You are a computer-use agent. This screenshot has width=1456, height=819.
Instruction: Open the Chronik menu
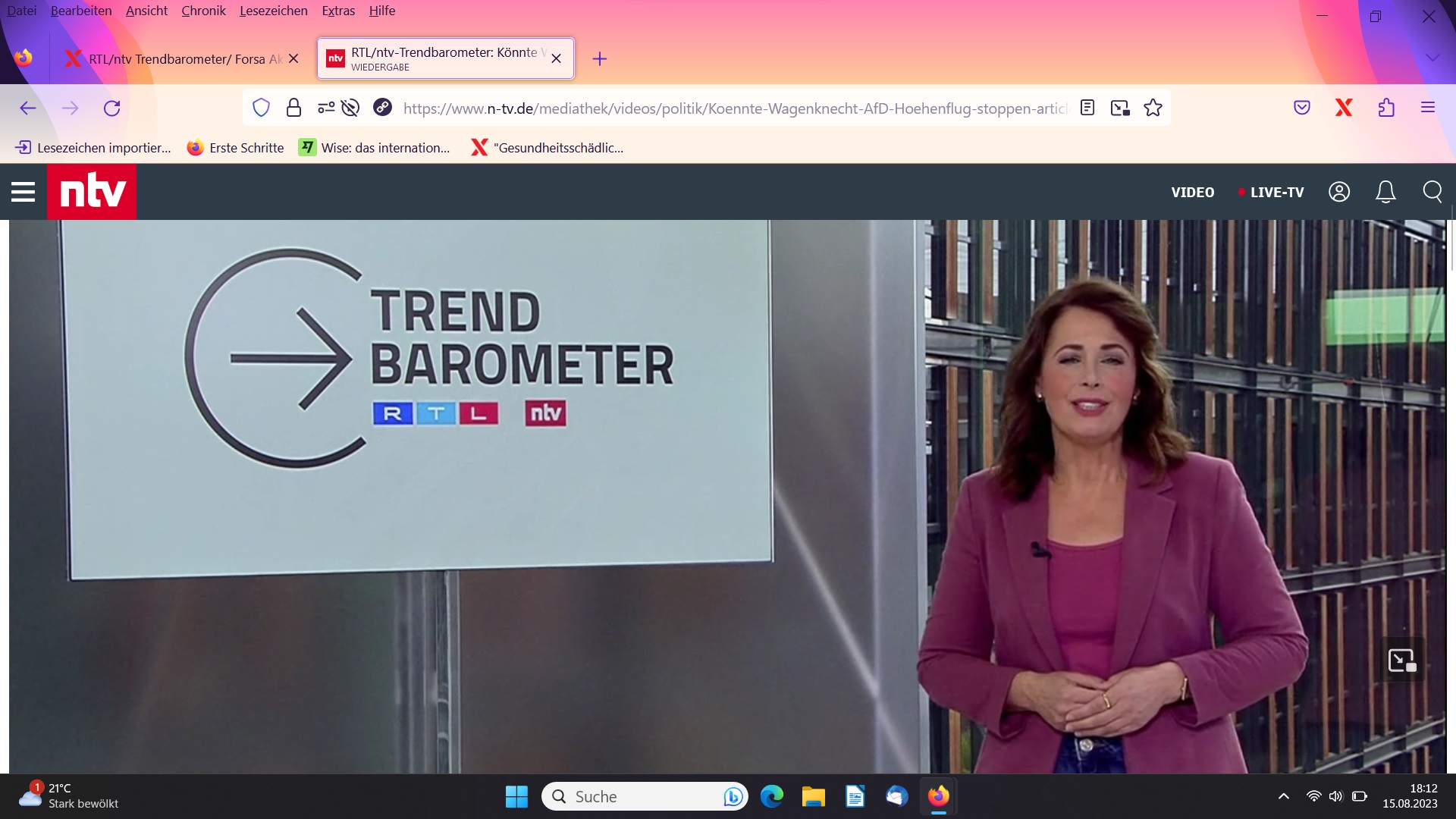[x=203, y=11]
